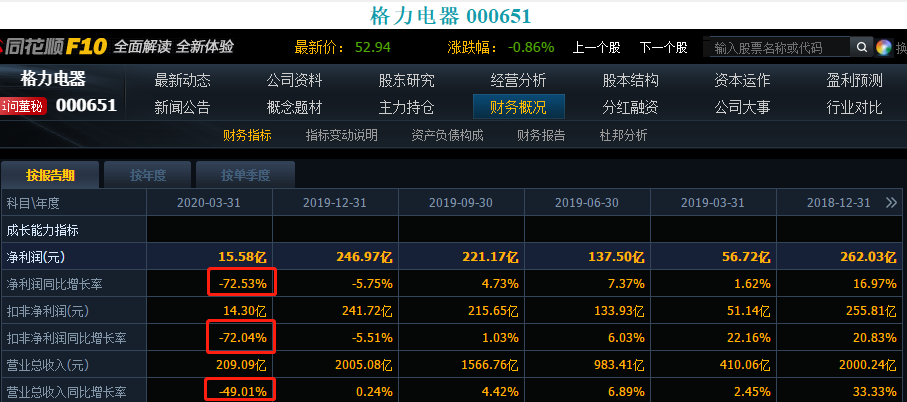Viewport: 907px width, 402px height.
Task: Focus the stock name or code search field
Action: [779, 47]
